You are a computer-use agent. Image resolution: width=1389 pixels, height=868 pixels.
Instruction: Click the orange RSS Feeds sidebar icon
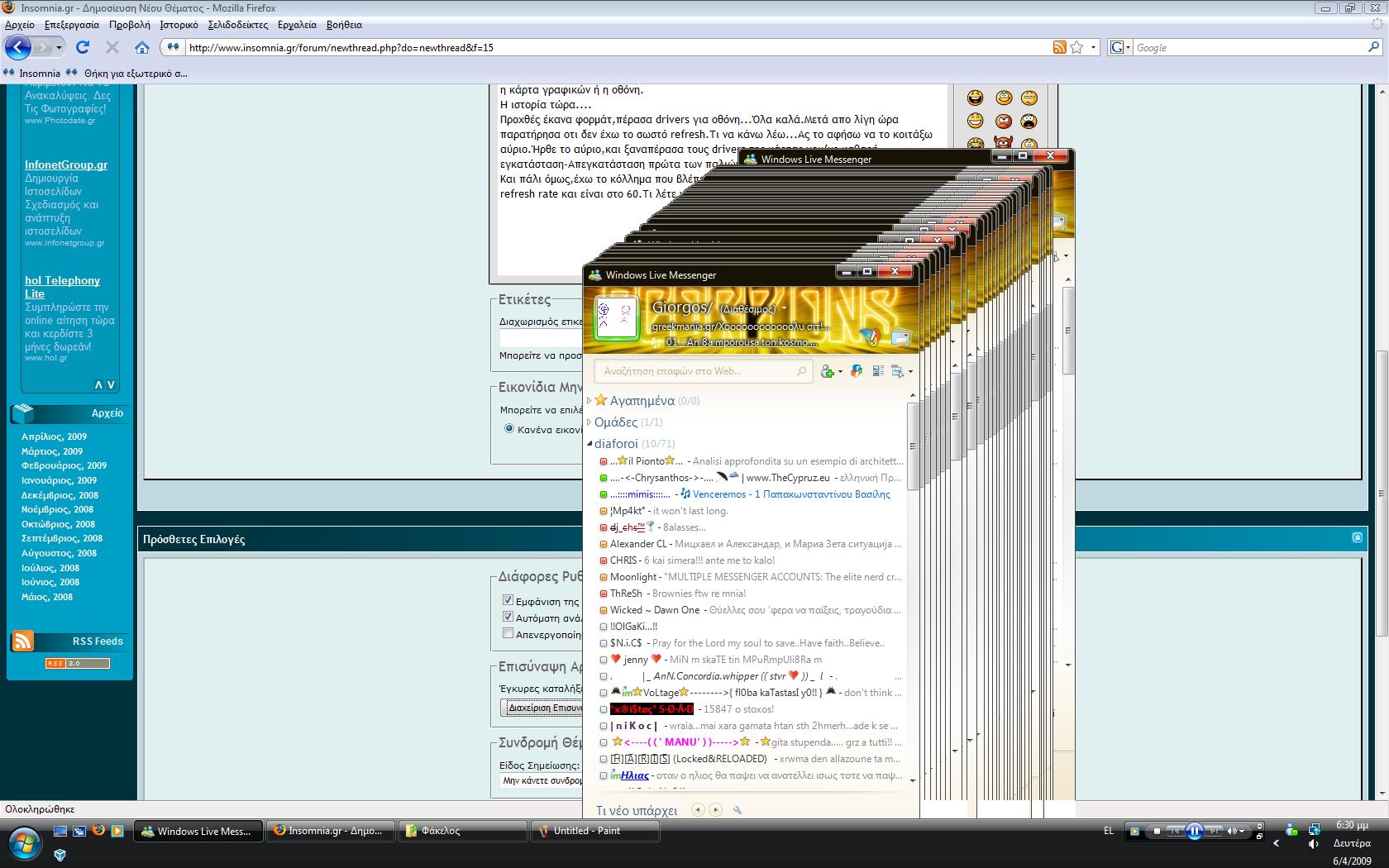pyautogui.click(x=22, y=641)
